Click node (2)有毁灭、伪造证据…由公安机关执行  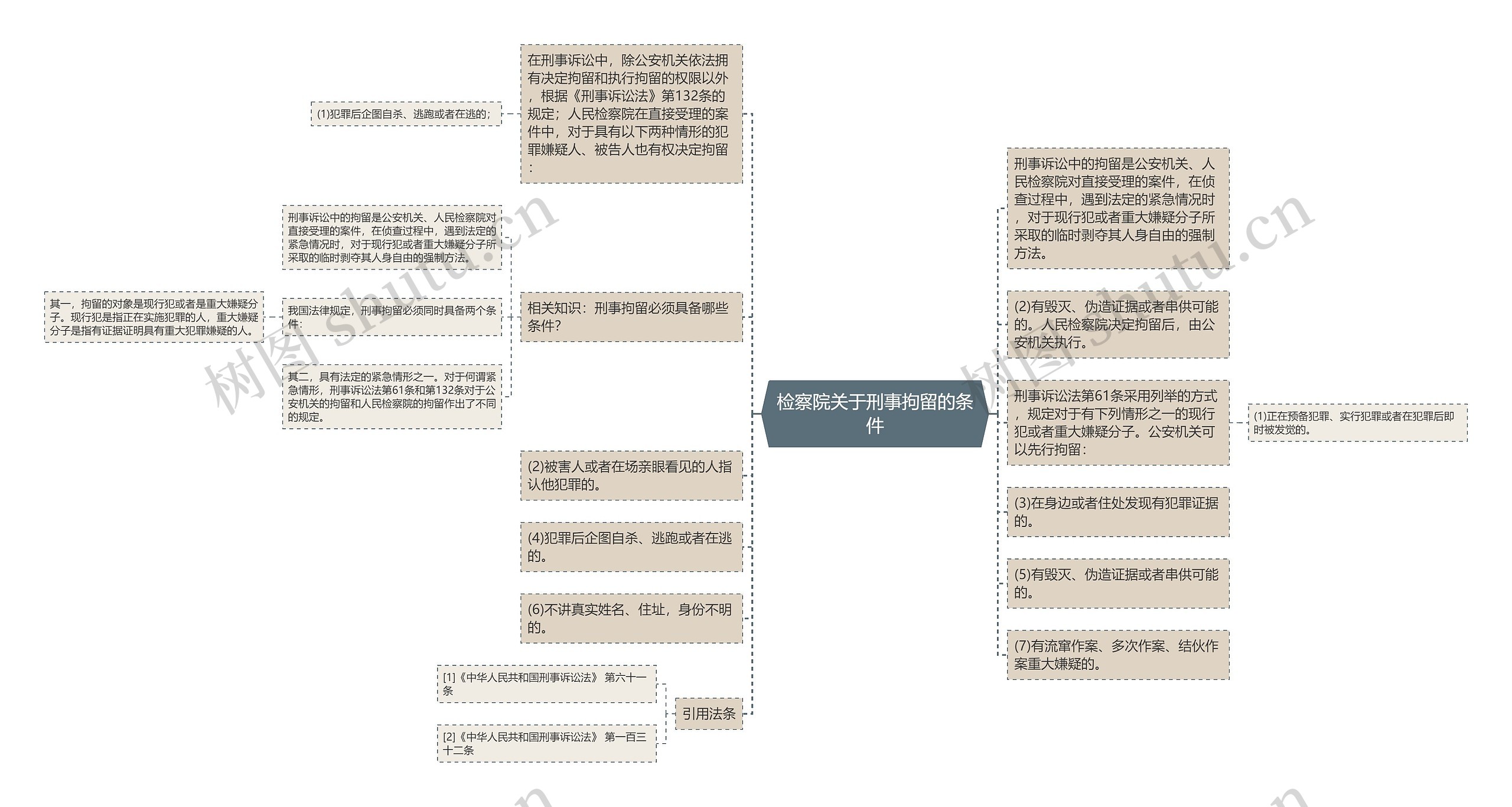click(1117, 324)
